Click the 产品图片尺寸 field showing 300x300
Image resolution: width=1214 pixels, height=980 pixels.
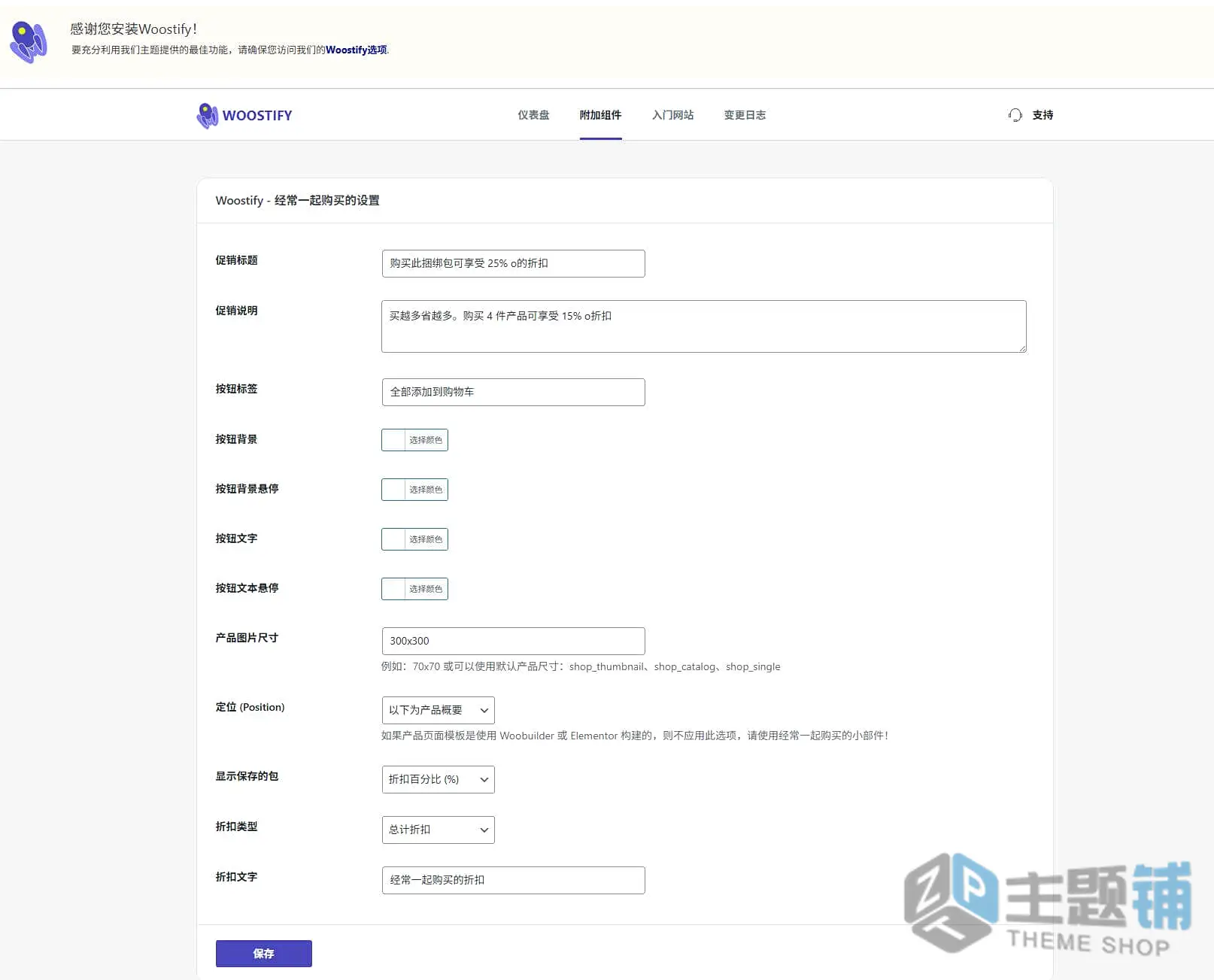pyautogui.click(x=513, y=641)
